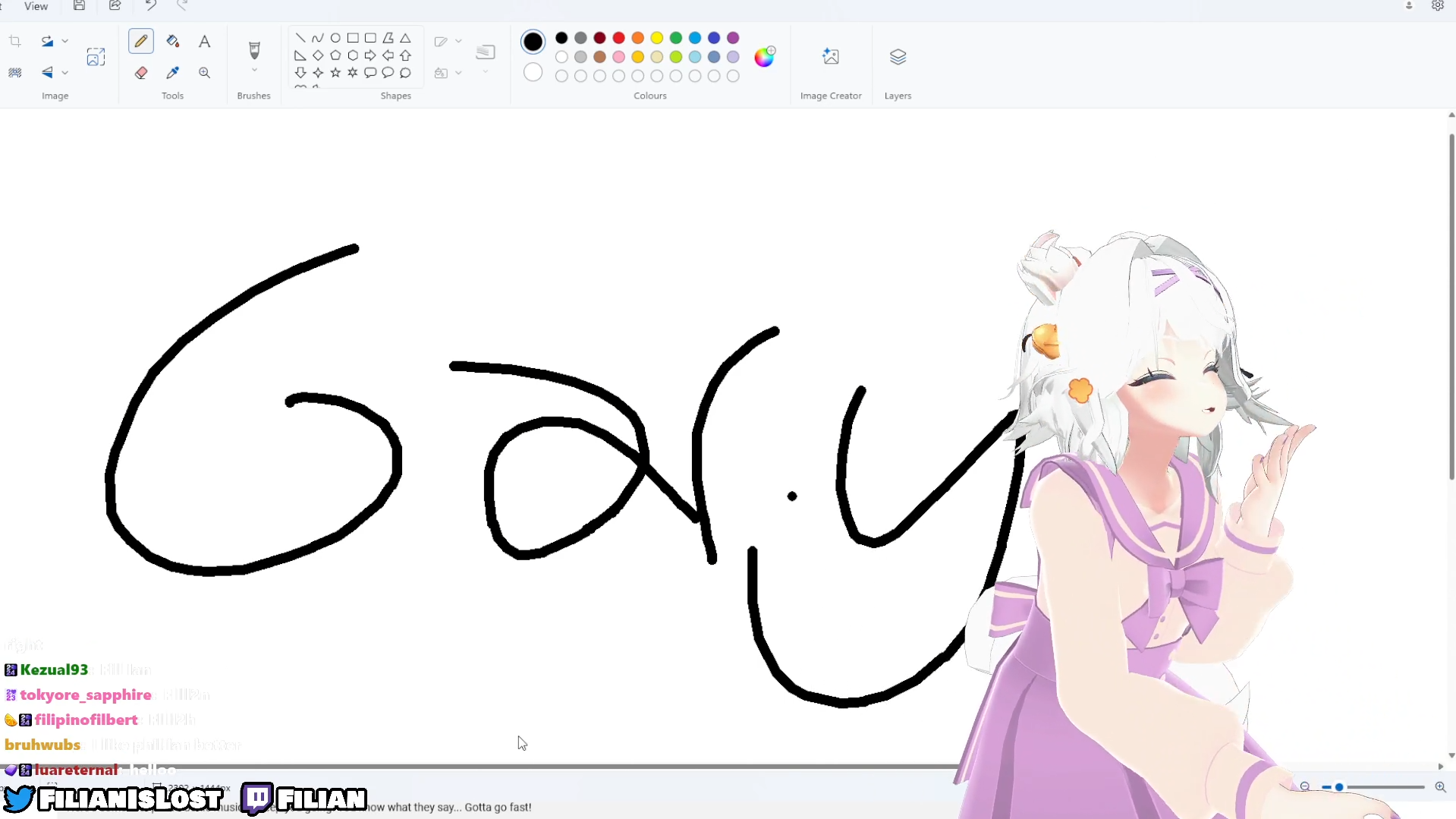Click the rectangular selection tool
The width and height of the screenshot is (1456, 819).
point(96,57)
